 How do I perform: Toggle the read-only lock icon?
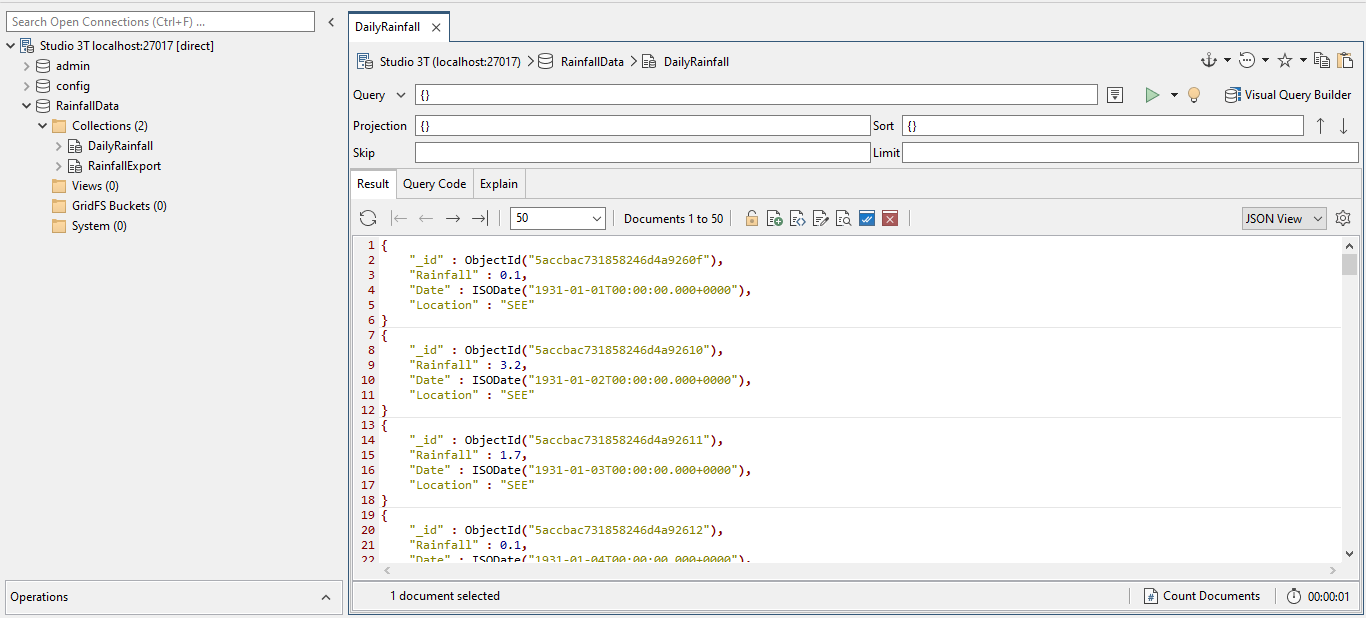752,218
